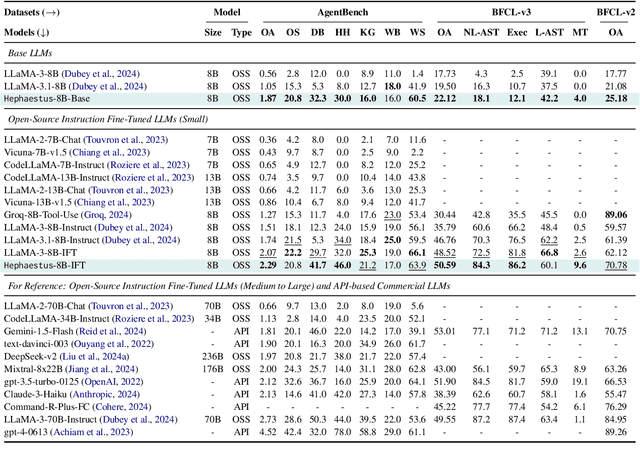Select the '236B' size of DeepSeek-v2

point(213,357)
